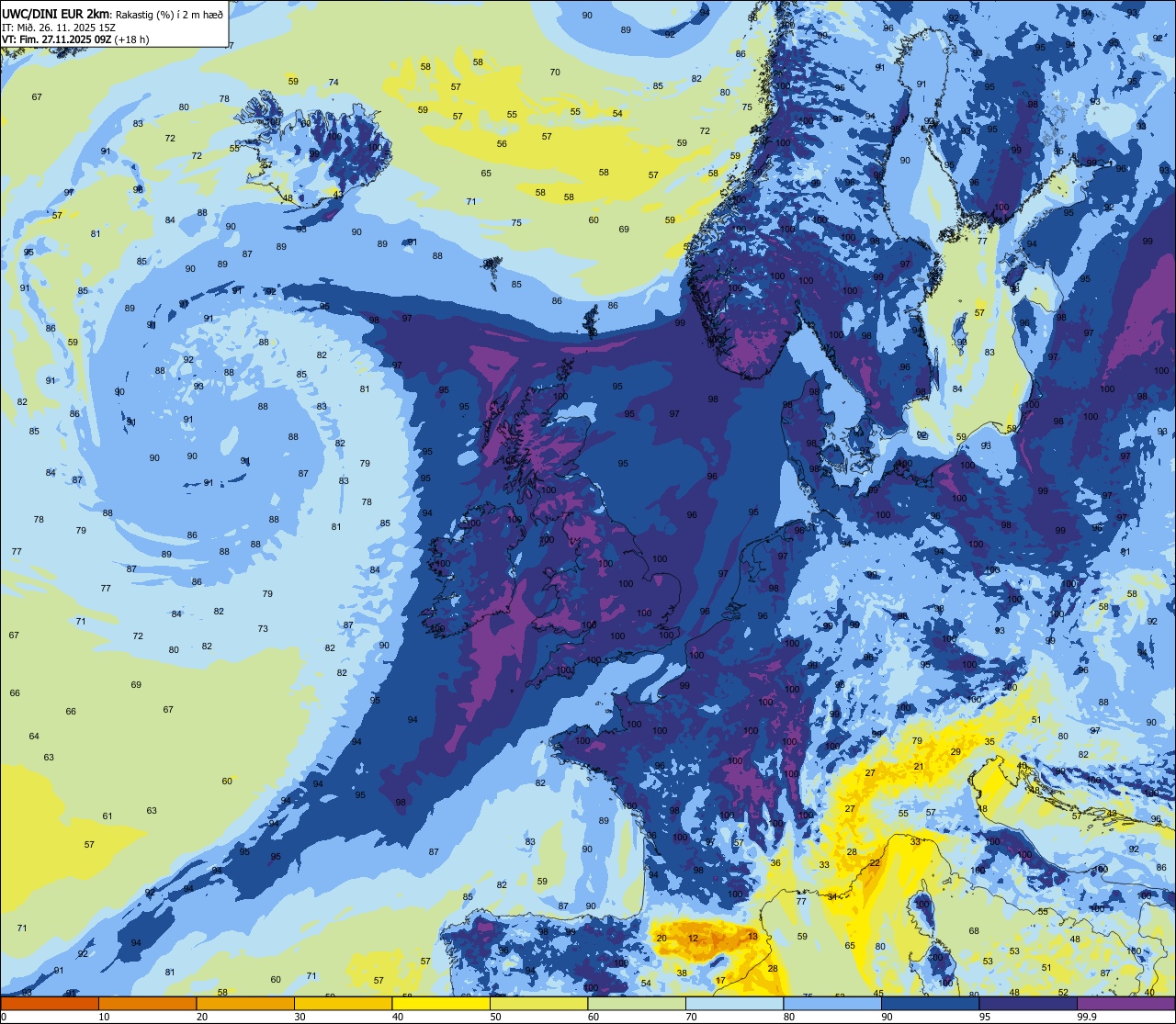Click the legend label '10'
The height and width of the screenshot is (1024, 1176).
(104, 1017)
